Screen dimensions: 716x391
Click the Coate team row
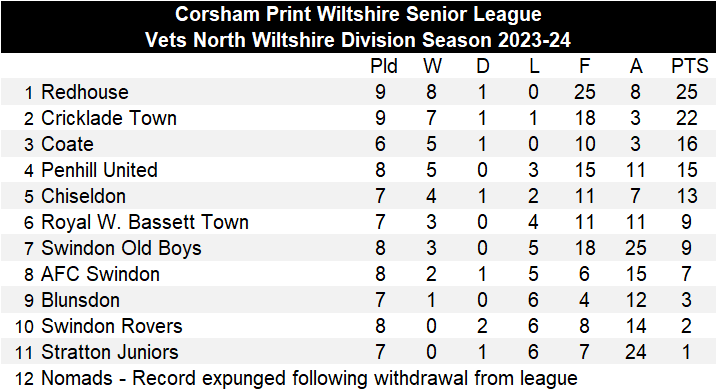pos(358,144)
